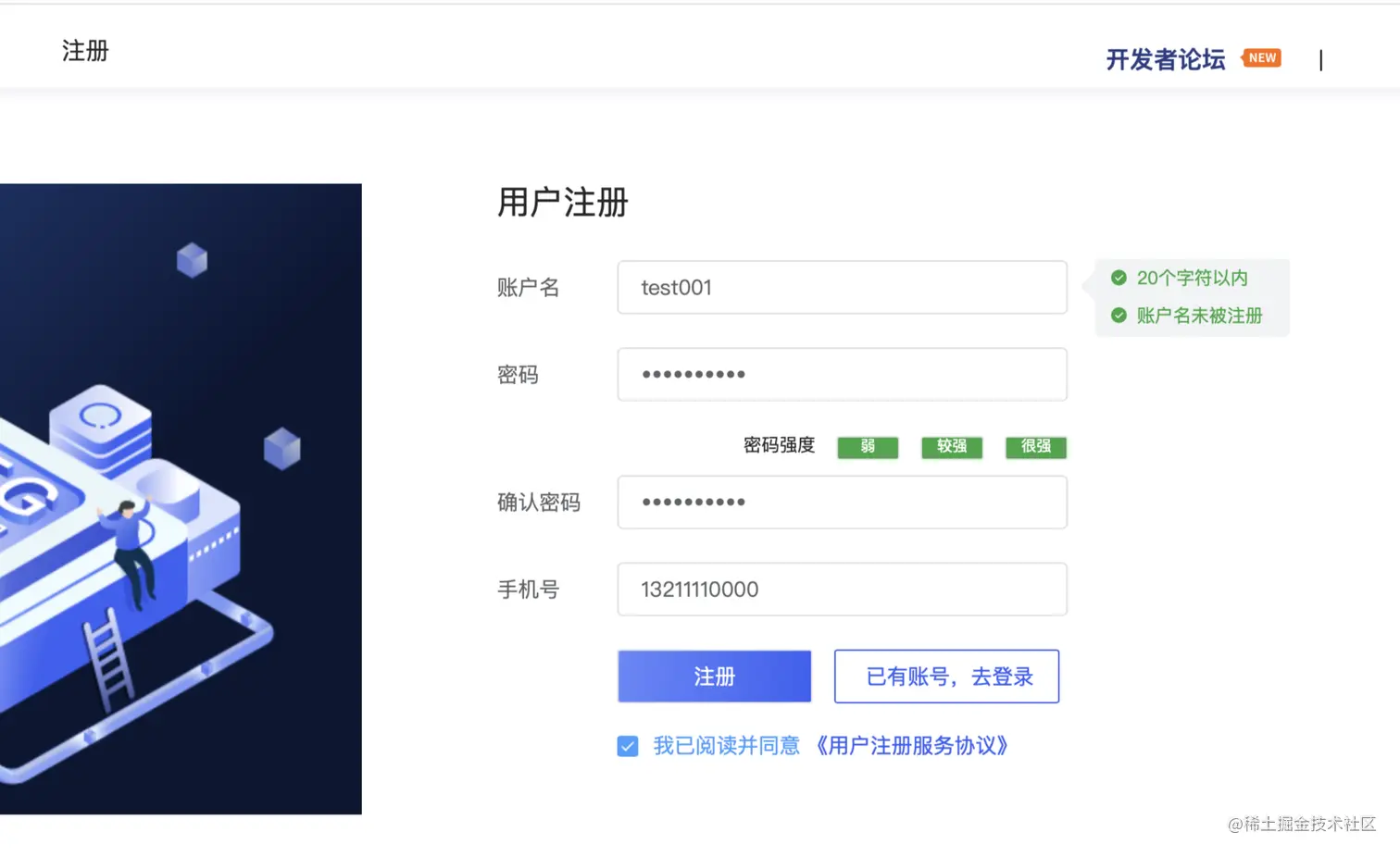Click the 弱 password strength indicator
Viewport: 1400px width, 857px height.
(x=868, y=447)
